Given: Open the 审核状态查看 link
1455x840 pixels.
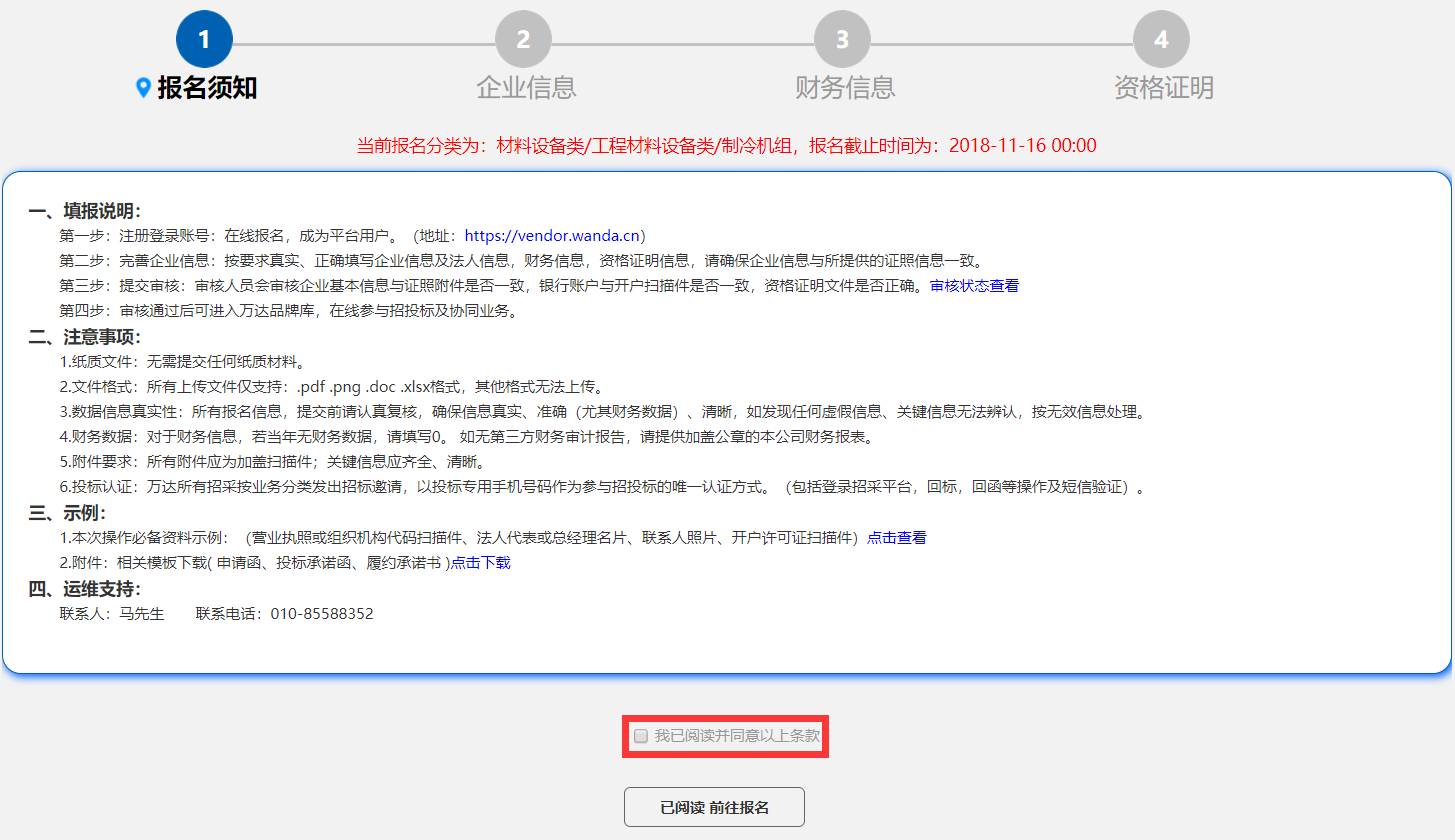Looking at the screenshot, I should click(x=974, y=286).
